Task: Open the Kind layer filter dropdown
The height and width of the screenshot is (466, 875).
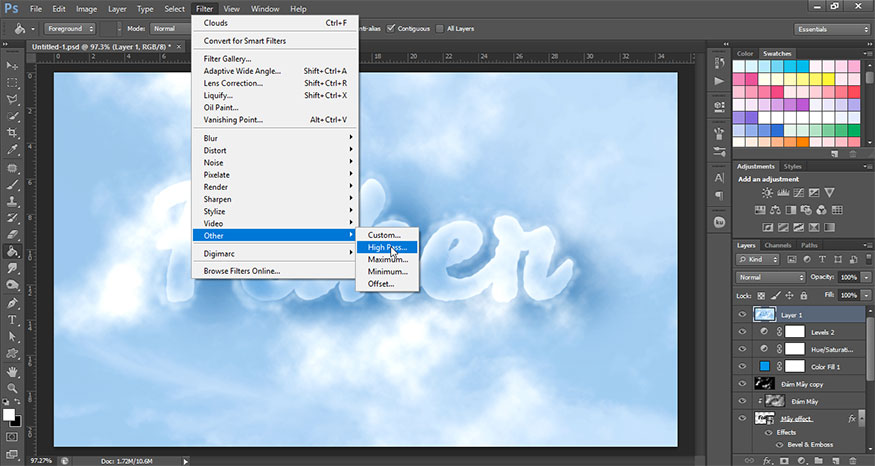Action: point(757,260)
